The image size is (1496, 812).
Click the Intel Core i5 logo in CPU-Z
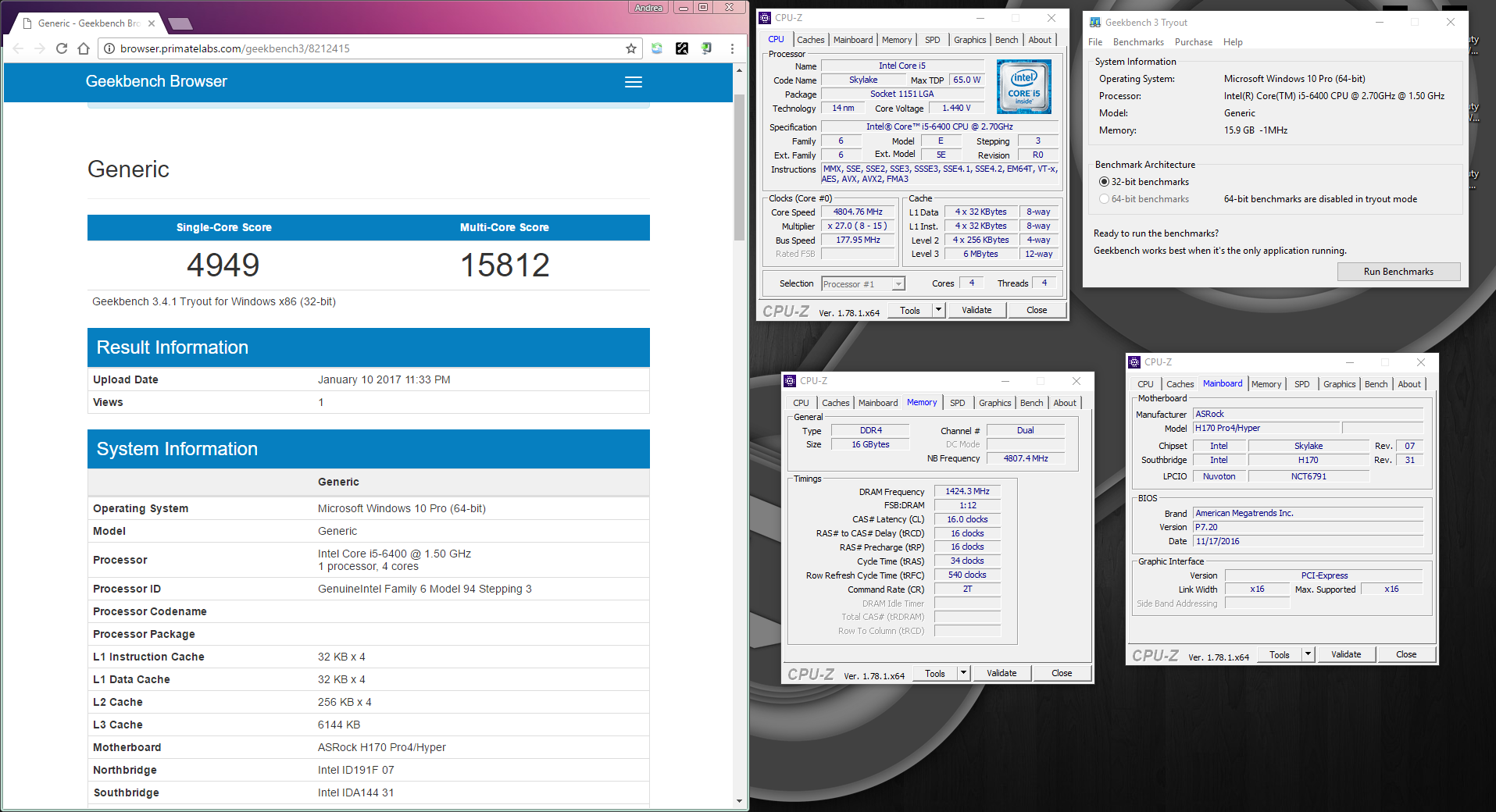click(x=1024, y=87)
